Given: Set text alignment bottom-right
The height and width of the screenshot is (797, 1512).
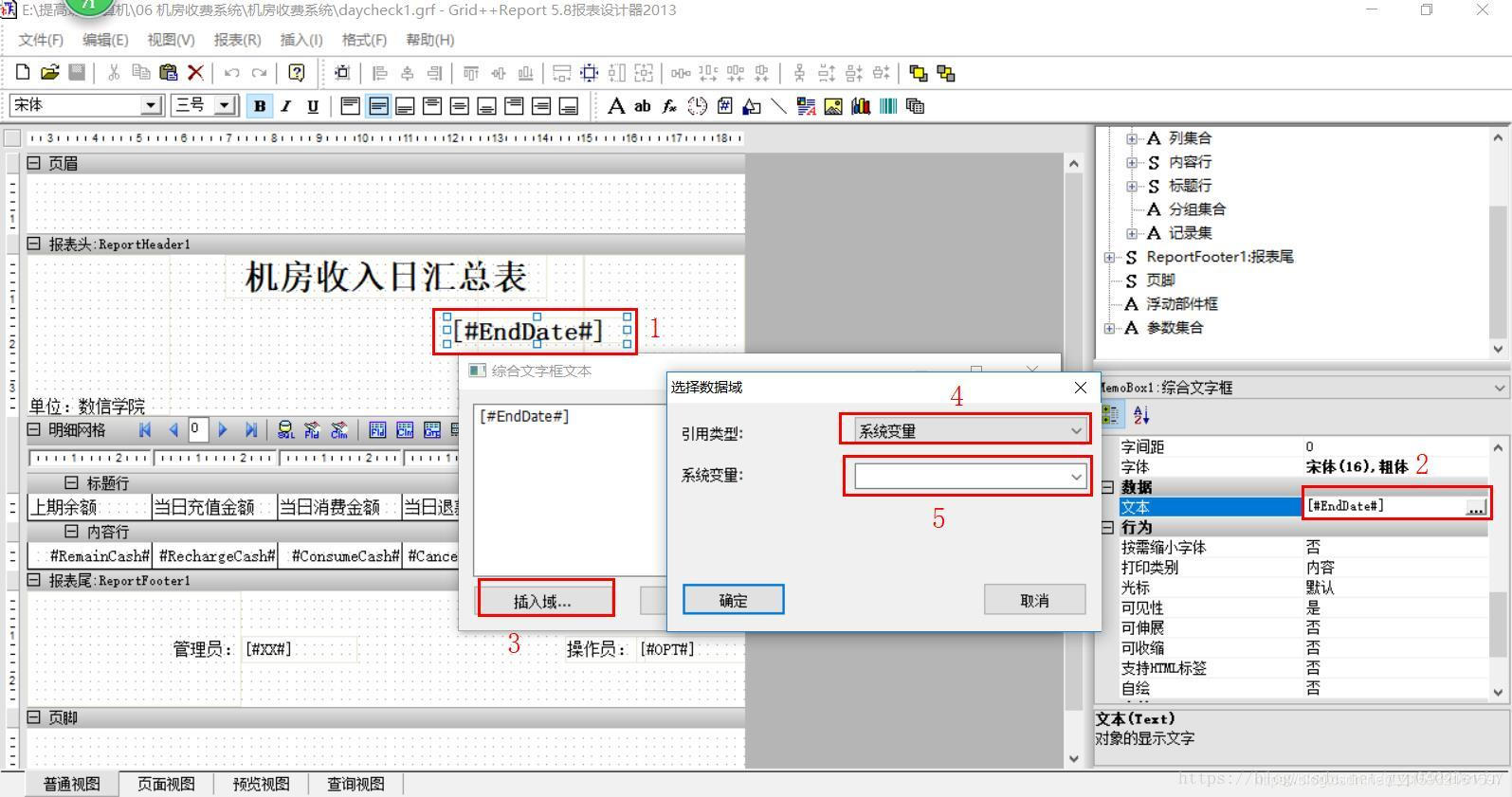Looking at the screenshot, I should click(569, 106).
